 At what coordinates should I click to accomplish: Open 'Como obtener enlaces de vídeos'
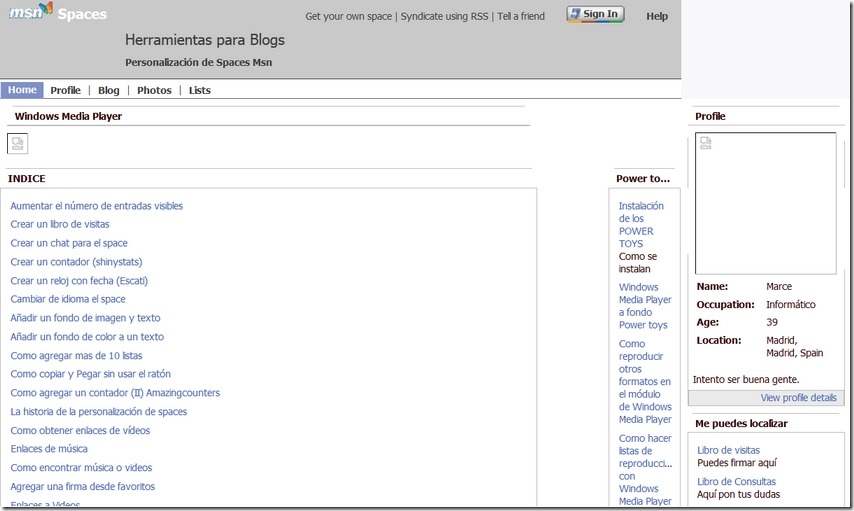coord(80,430)
